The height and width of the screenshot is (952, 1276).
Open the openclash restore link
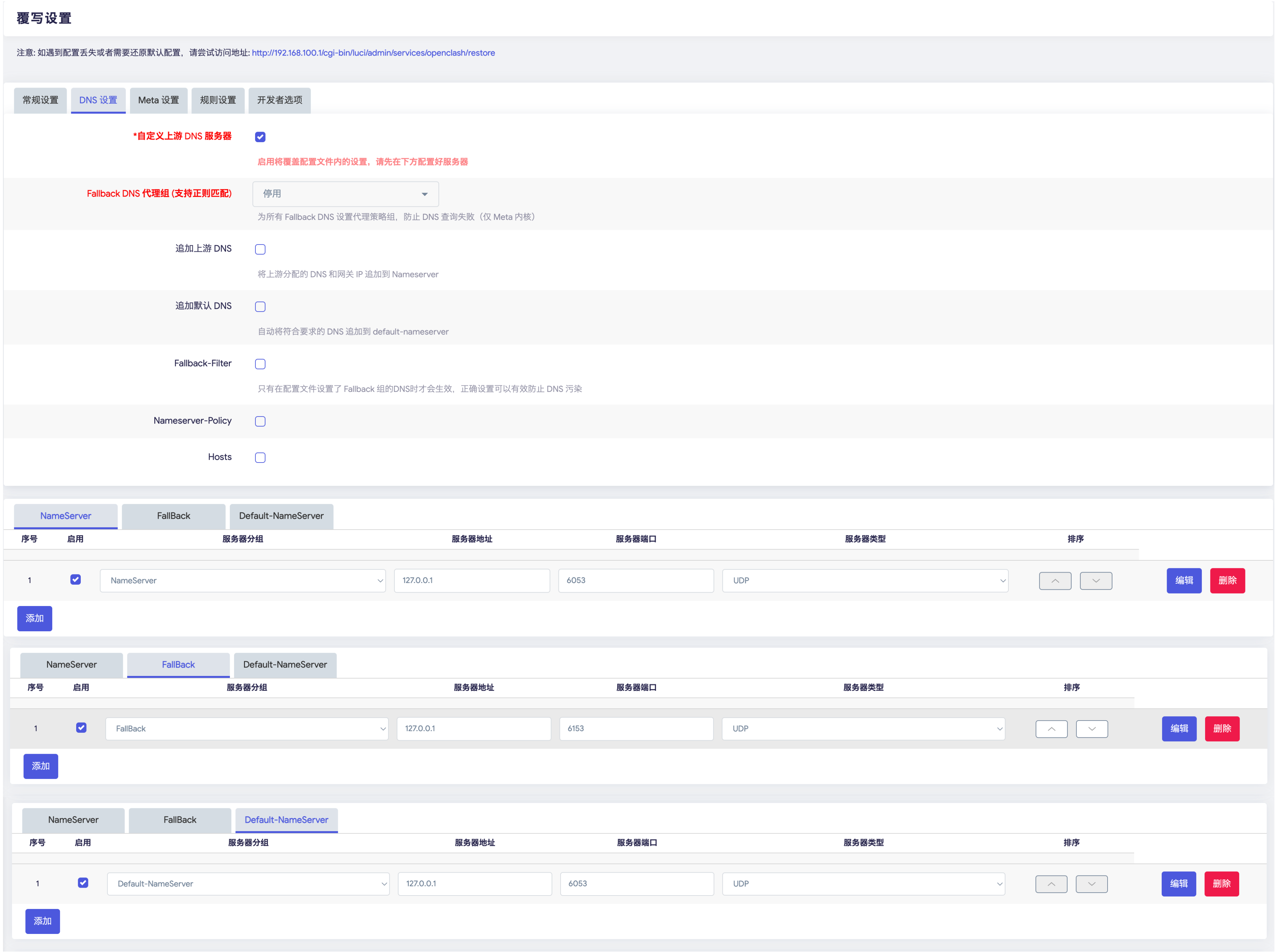[x=373, y=53]
